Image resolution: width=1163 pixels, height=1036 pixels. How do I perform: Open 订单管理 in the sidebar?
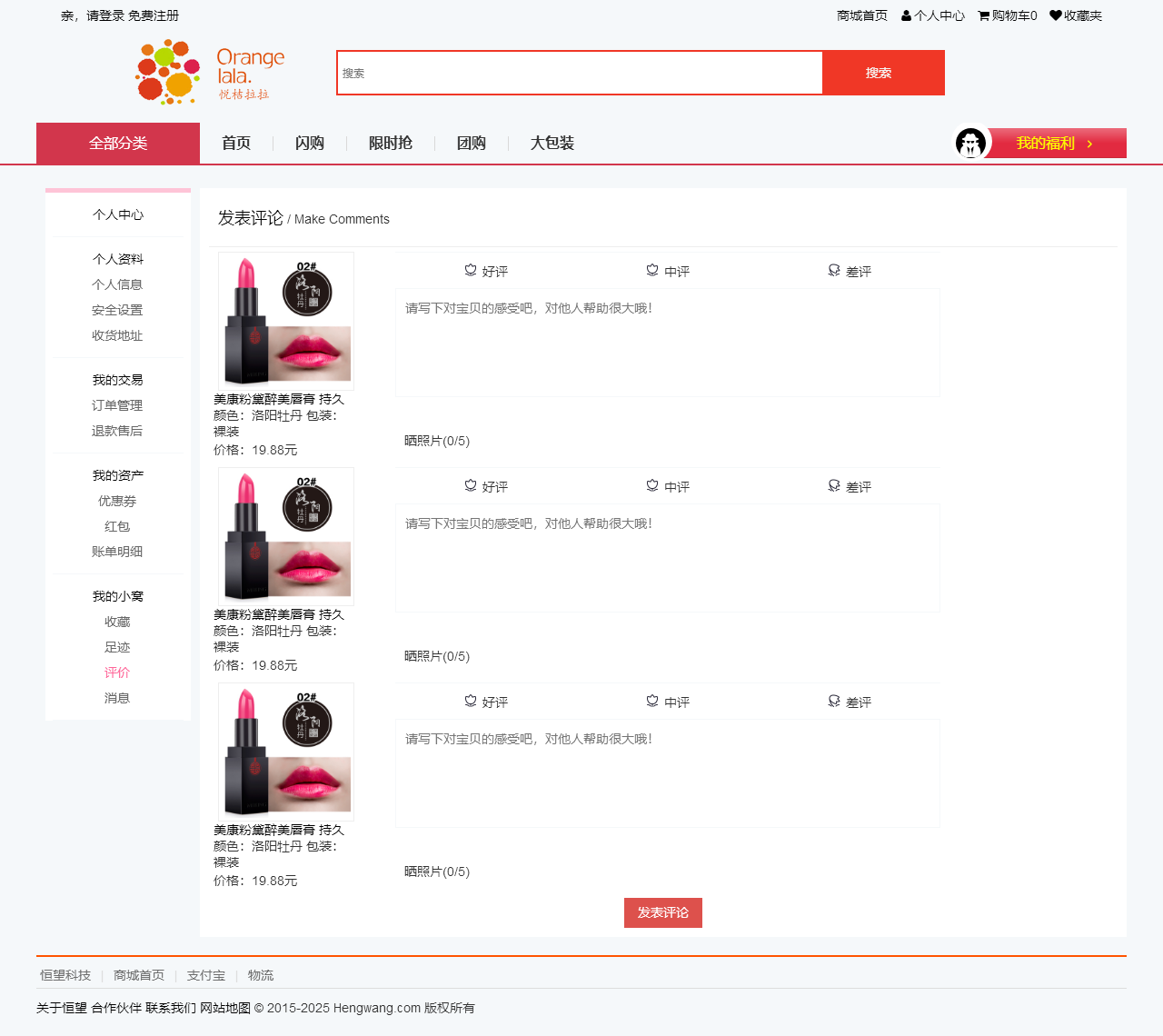click(117, 405)
